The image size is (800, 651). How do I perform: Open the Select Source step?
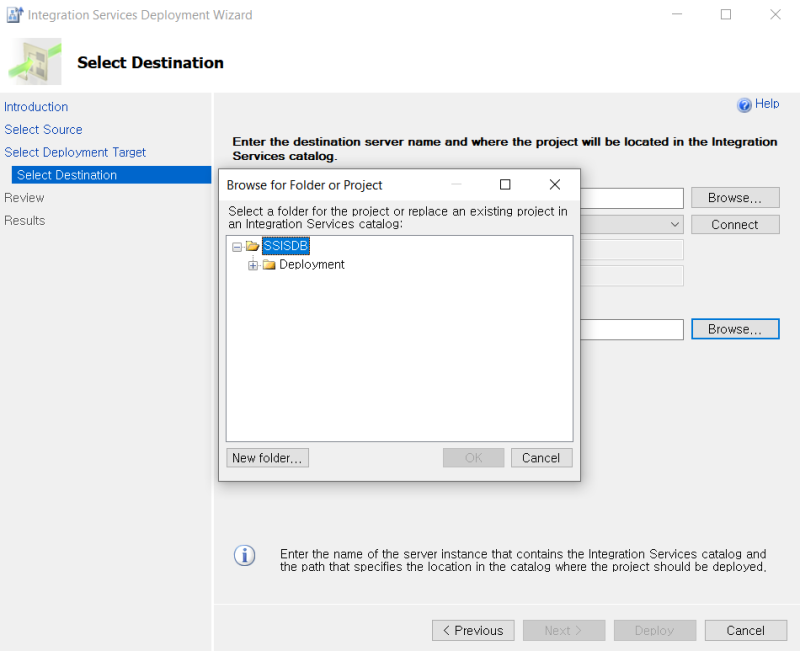pyautogui.click(x=43, y=130)
